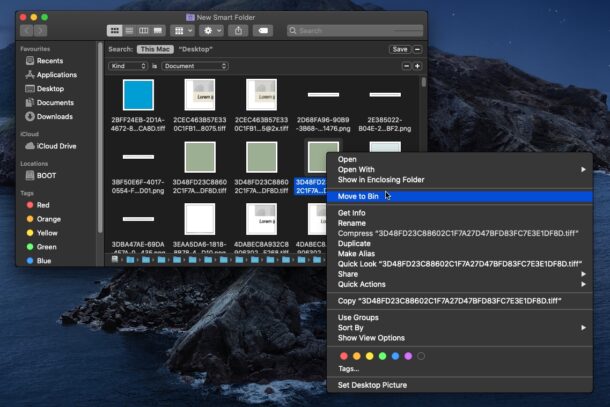Switch to icon view

pos(114,30)
